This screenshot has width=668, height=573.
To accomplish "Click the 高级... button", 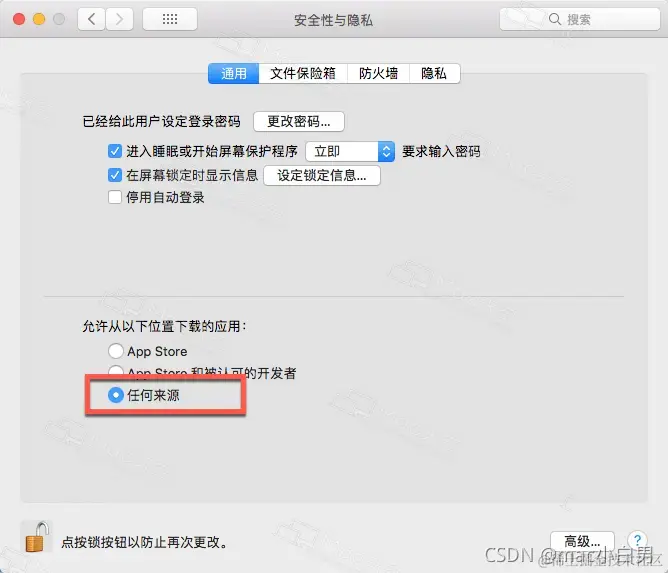I will pos(582,541).
